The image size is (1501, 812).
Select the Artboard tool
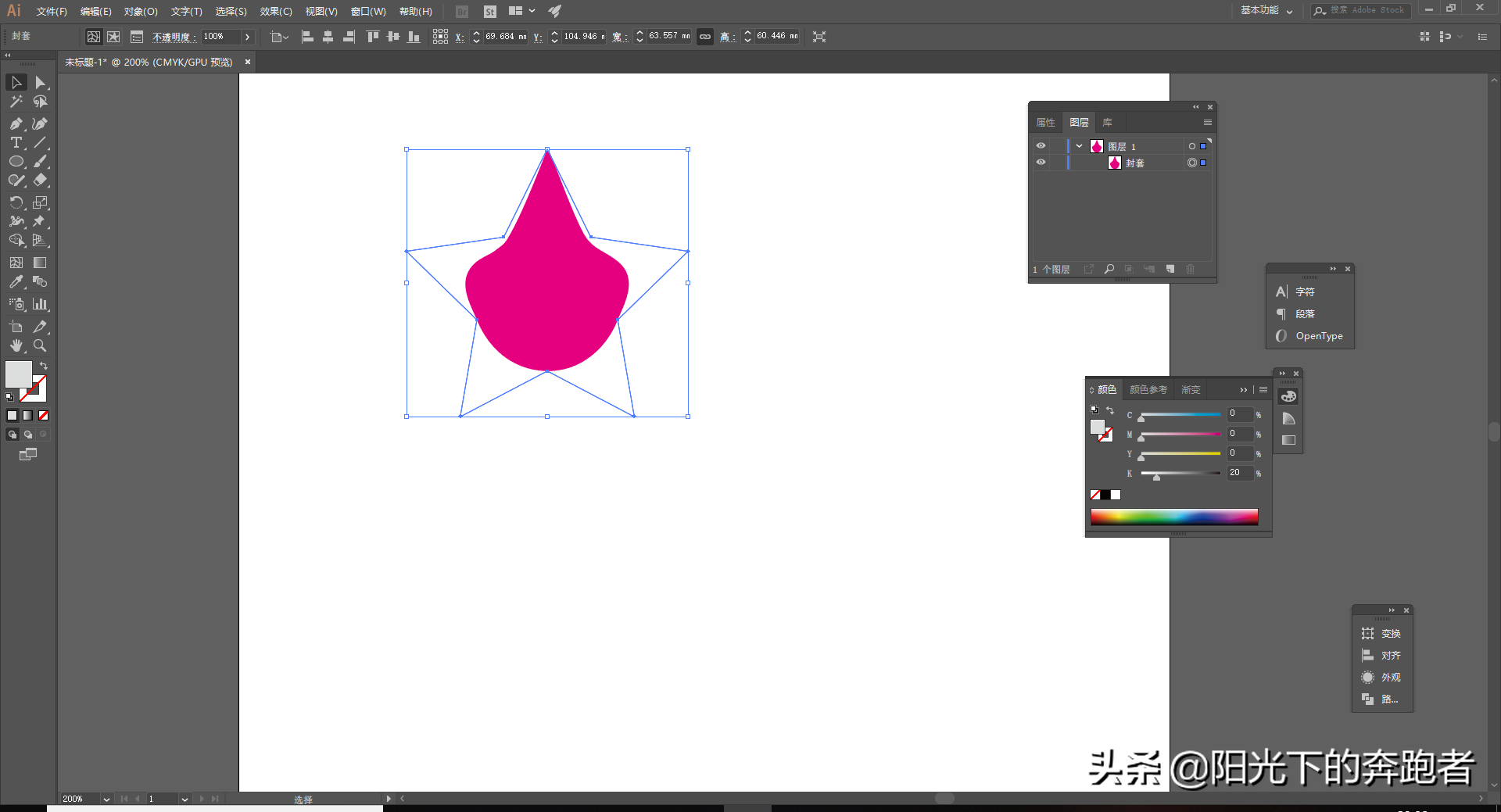[16, 327]
